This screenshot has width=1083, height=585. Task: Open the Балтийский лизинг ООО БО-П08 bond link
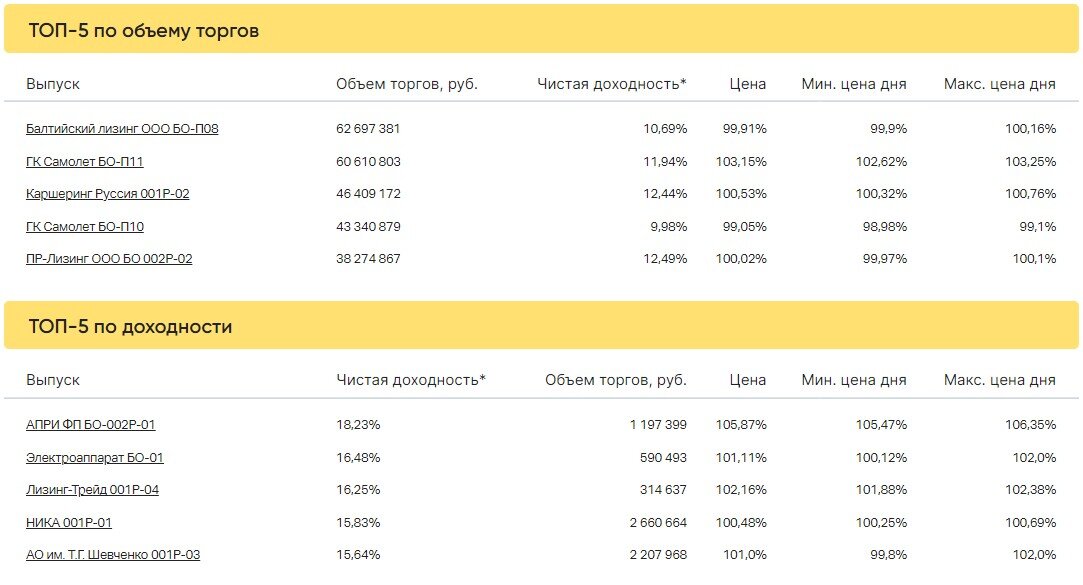point(122,128)
